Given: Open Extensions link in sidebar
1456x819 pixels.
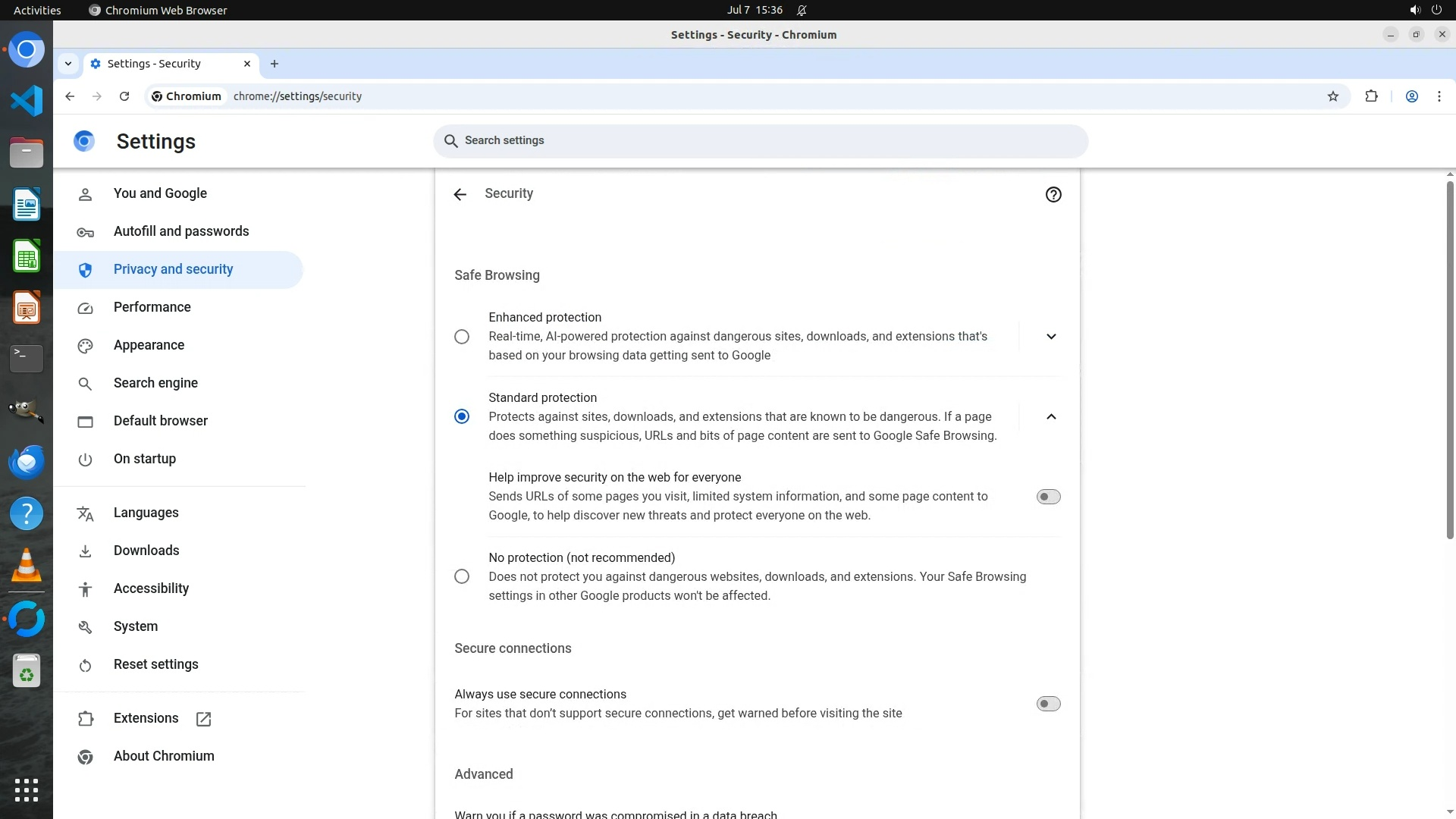Looking at the screenshot, I should click(146, 718).
